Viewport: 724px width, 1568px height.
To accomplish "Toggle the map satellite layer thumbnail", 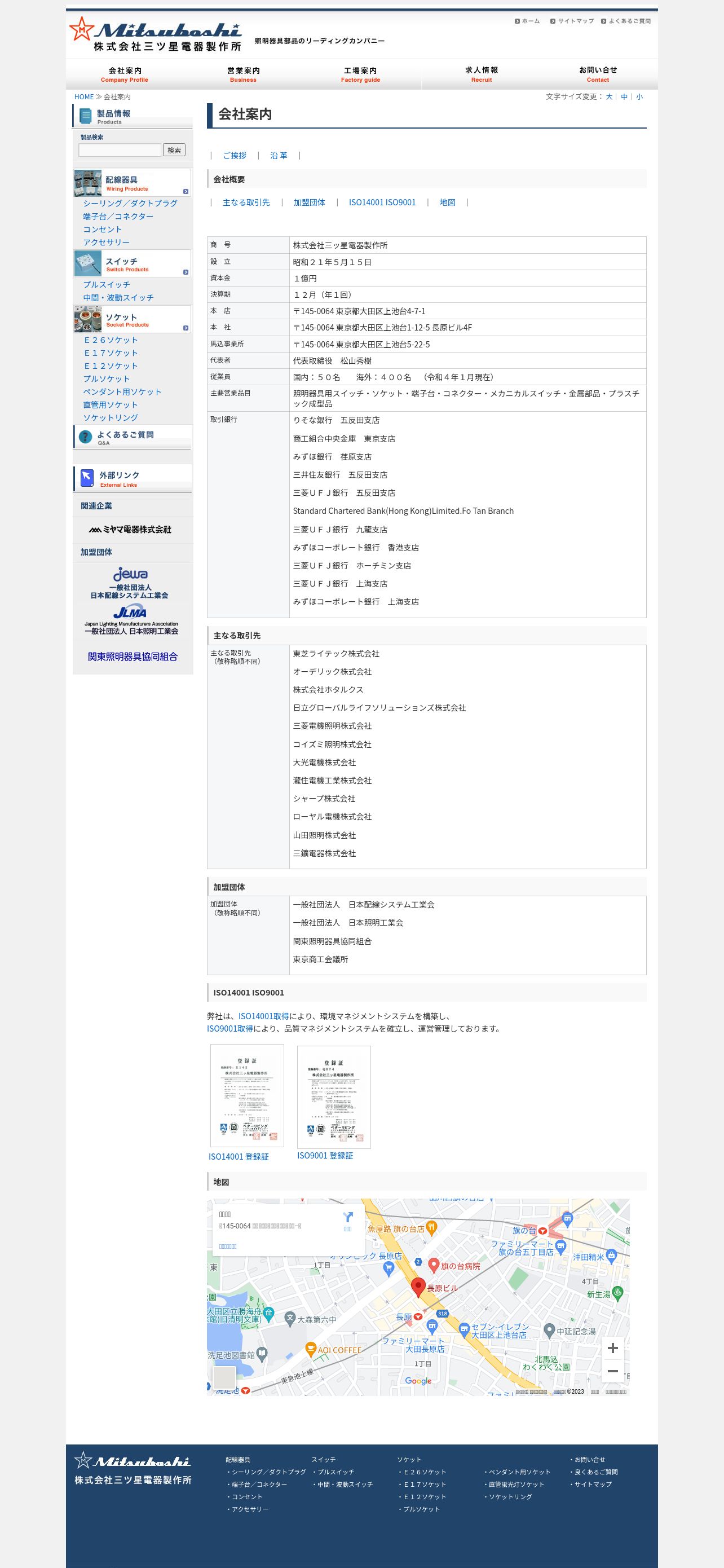I will pos(224,1377).
